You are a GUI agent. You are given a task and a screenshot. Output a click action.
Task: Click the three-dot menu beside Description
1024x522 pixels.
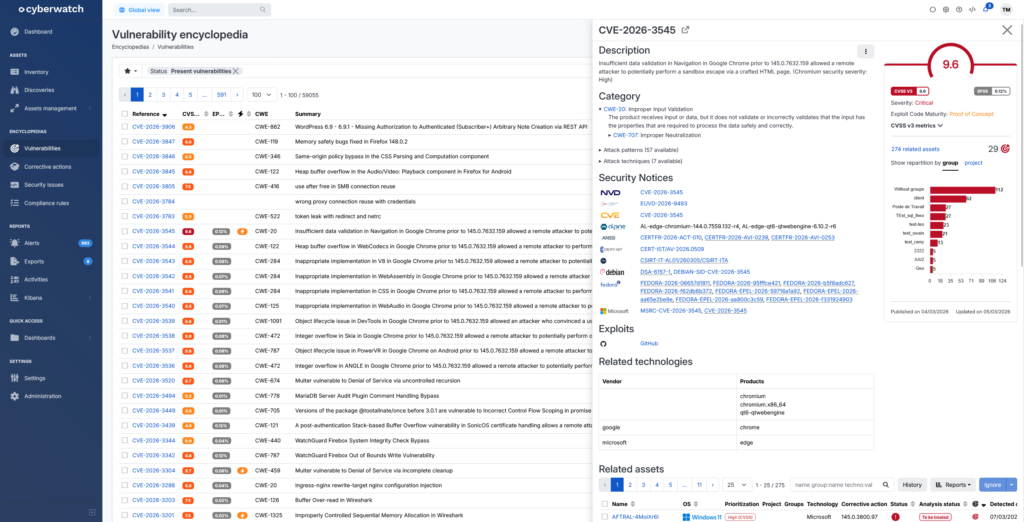(866, 51)
